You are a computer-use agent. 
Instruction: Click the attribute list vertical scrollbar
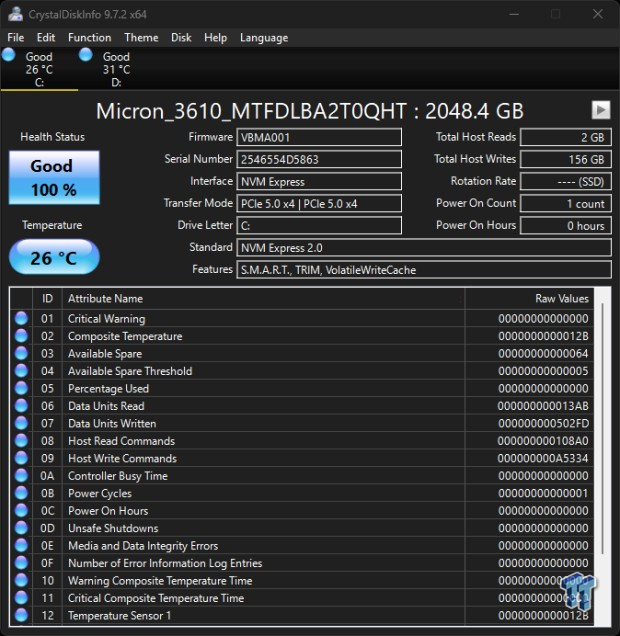[x=603, y=428]
